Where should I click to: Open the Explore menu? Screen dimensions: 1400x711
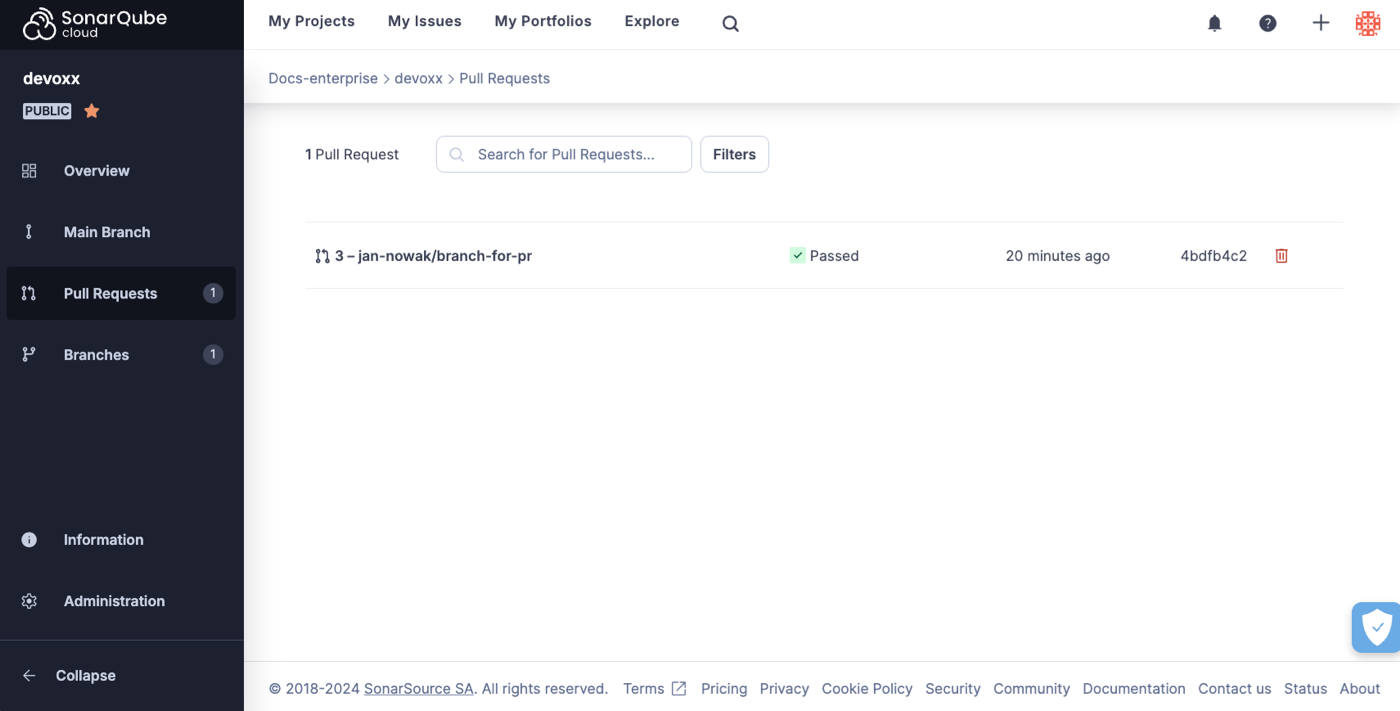click(651, 21)
